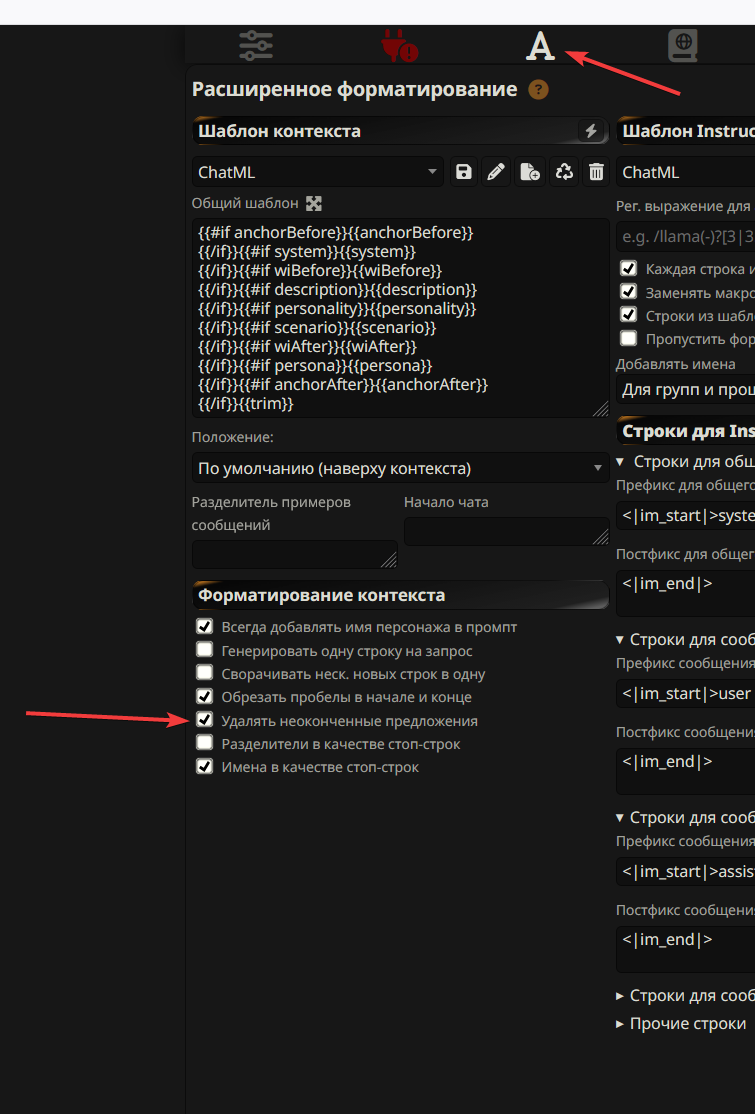The height and width of the screenshot is (1114, 755).
Task: Delete the context template with trash icon
Action: pos(597,172)
